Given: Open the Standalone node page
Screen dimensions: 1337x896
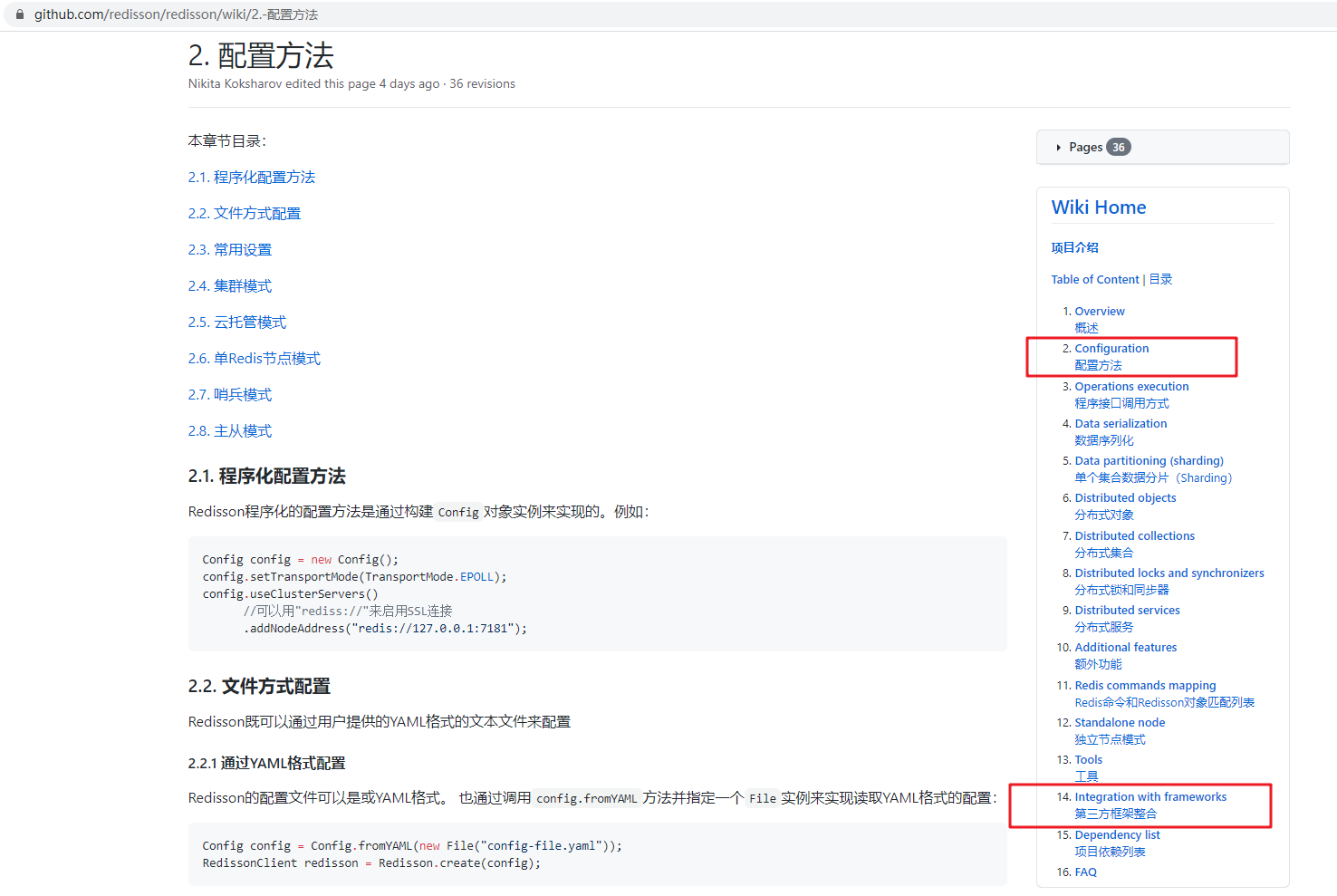Looking at the screenshot, I should click(x=1120, y=723).
